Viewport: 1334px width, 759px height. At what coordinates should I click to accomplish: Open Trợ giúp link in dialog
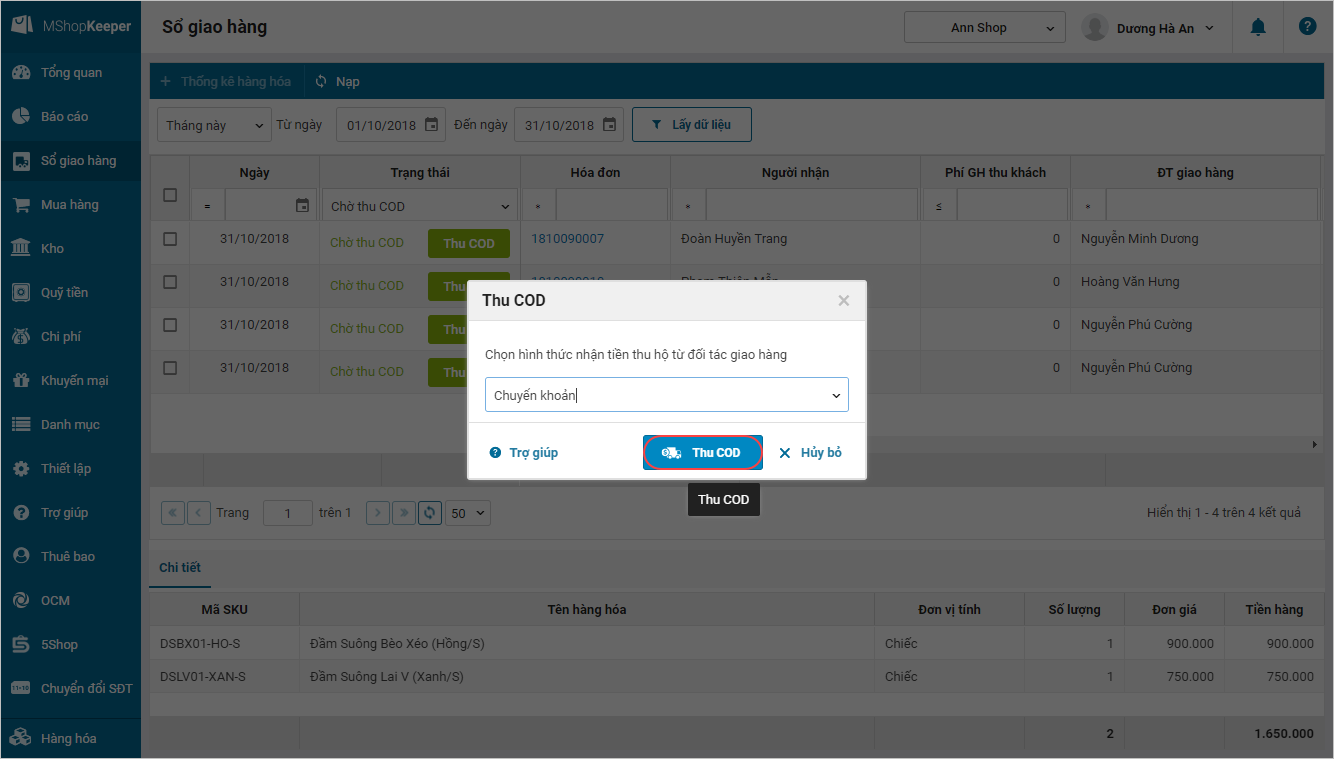pyautogui.click(x=524, y=453)
